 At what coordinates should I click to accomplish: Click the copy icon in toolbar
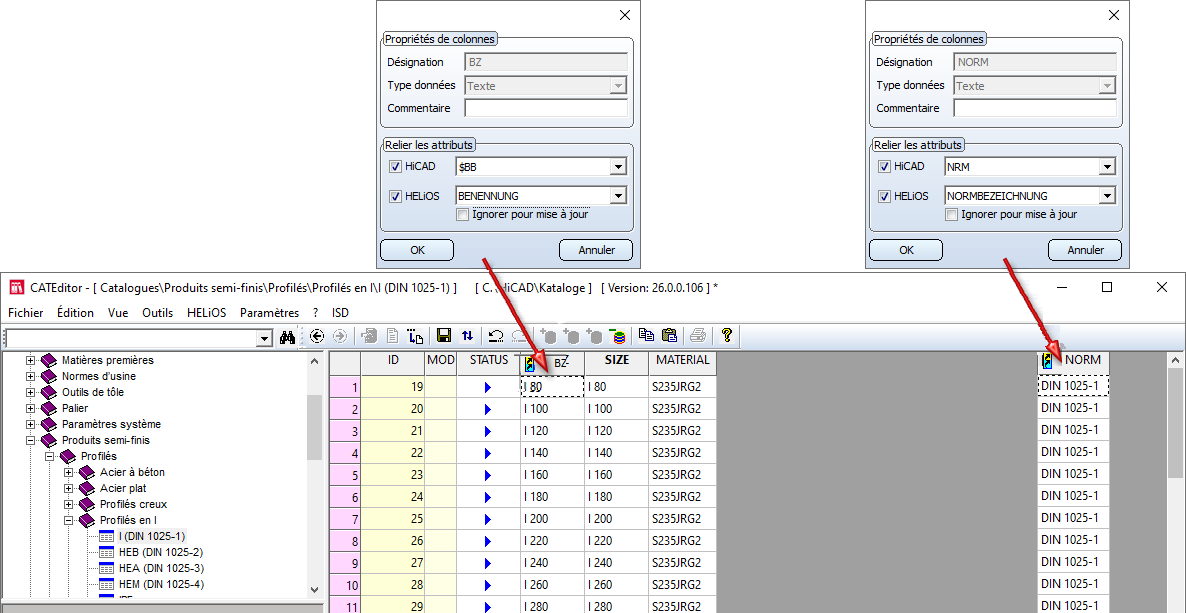point(646,336)
